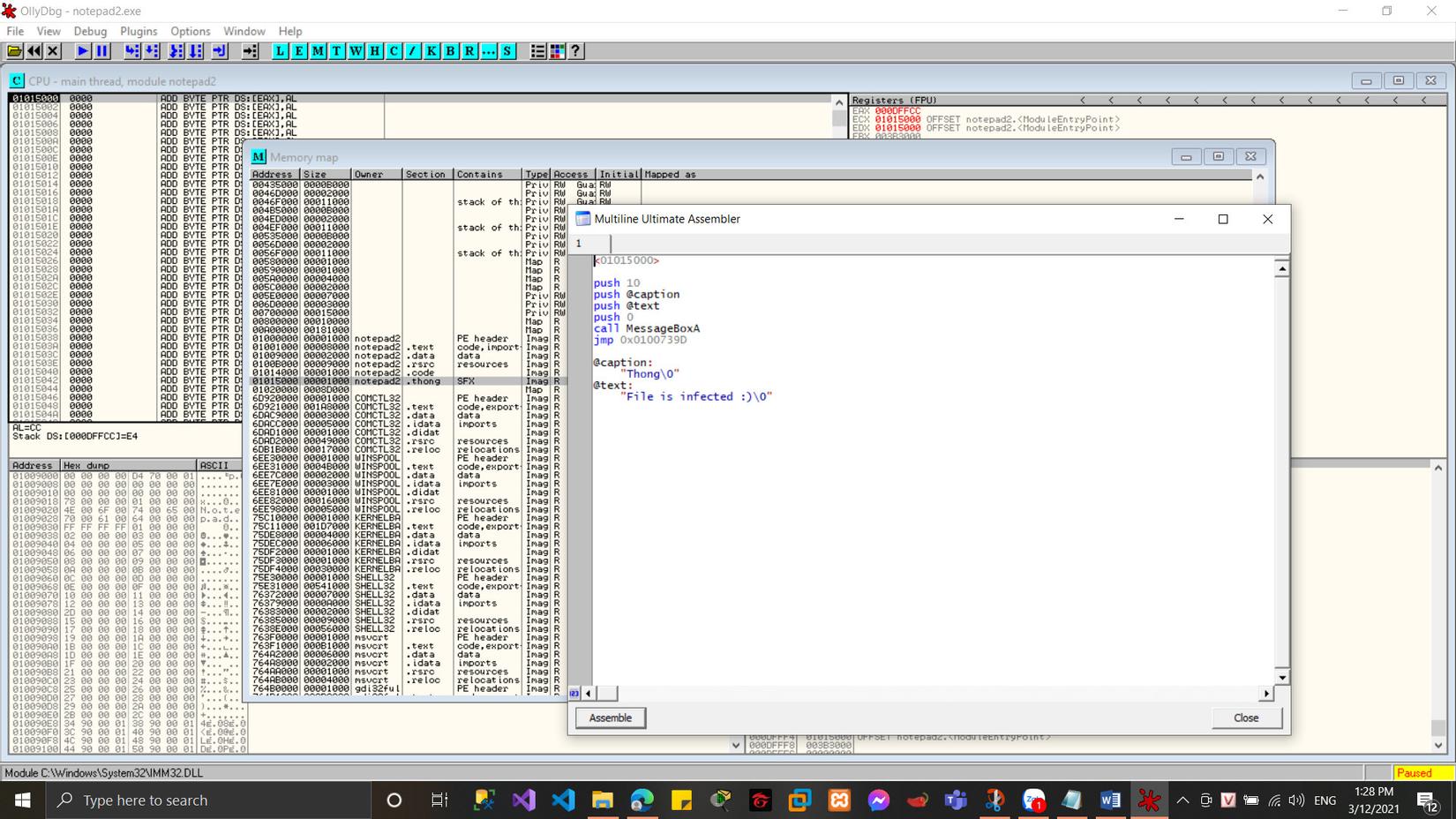
Task: Click Windows Start button on taskbar
Action: pos(22,800)
